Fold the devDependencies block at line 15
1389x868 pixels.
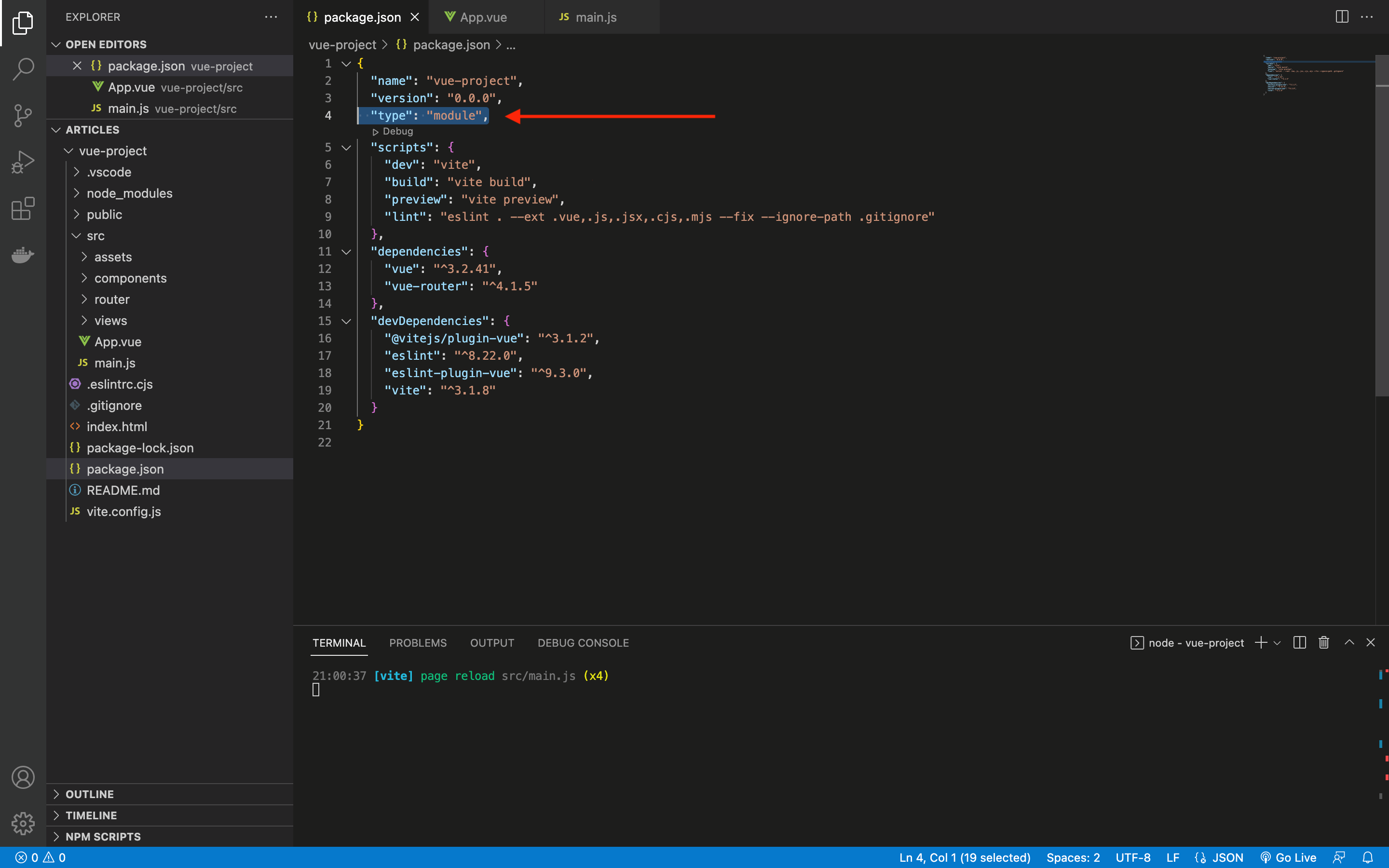tap(346, 321)
